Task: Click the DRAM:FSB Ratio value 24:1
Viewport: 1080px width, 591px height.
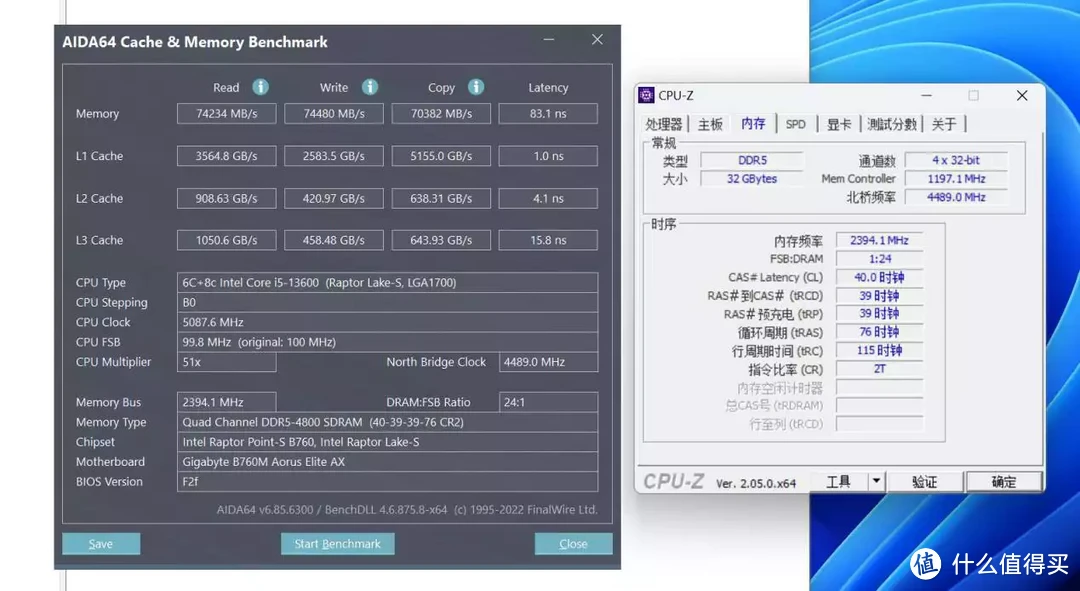Action: (x=548, y=402)
